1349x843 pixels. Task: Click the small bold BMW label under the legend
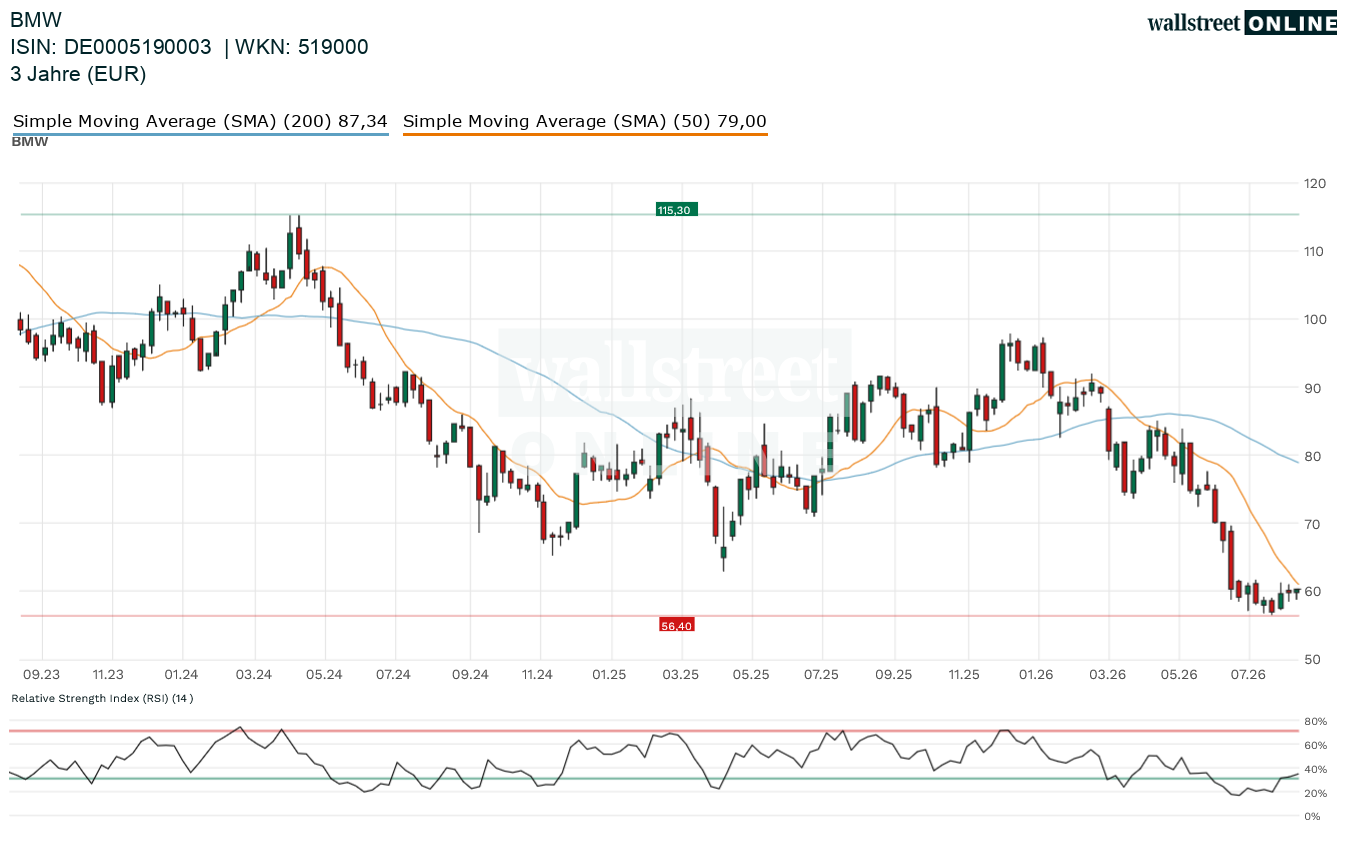pyautogui.click(x=30, y=141)
